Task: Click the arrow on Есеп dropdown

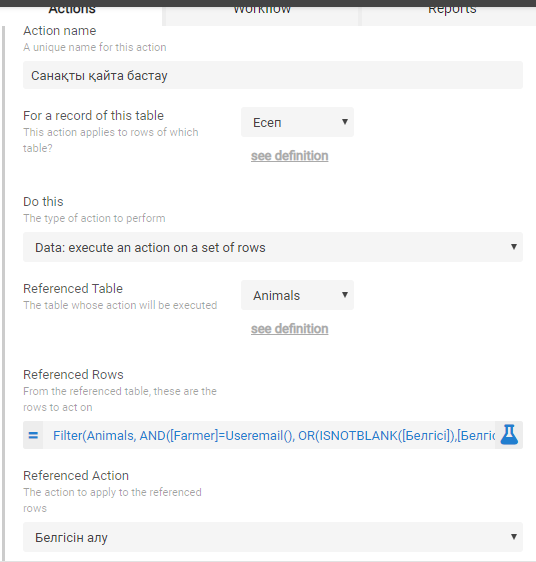Action: point(345,122)
